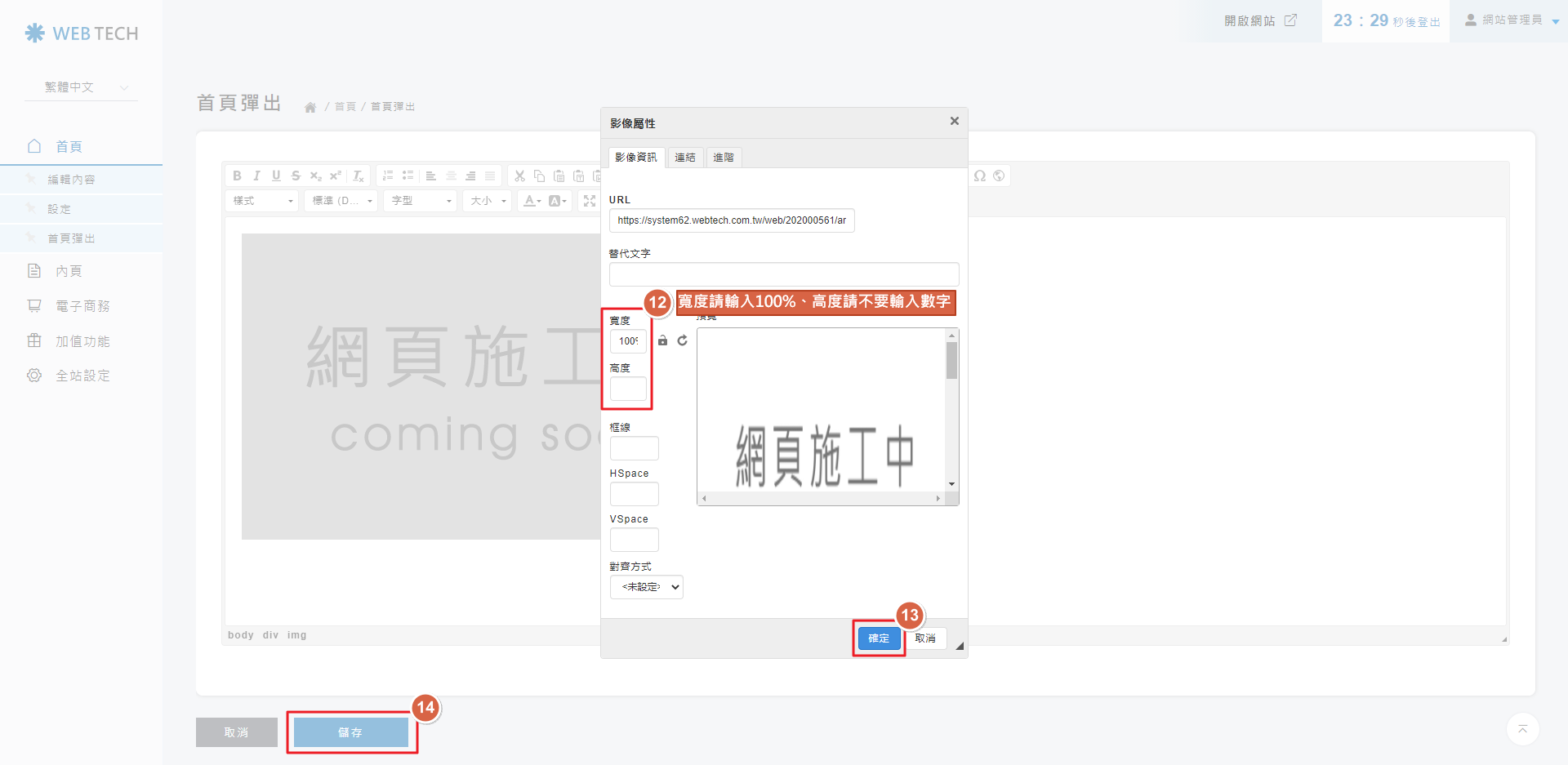
Task: Open 全站設定 in sidebar
Action: [82, 376]
